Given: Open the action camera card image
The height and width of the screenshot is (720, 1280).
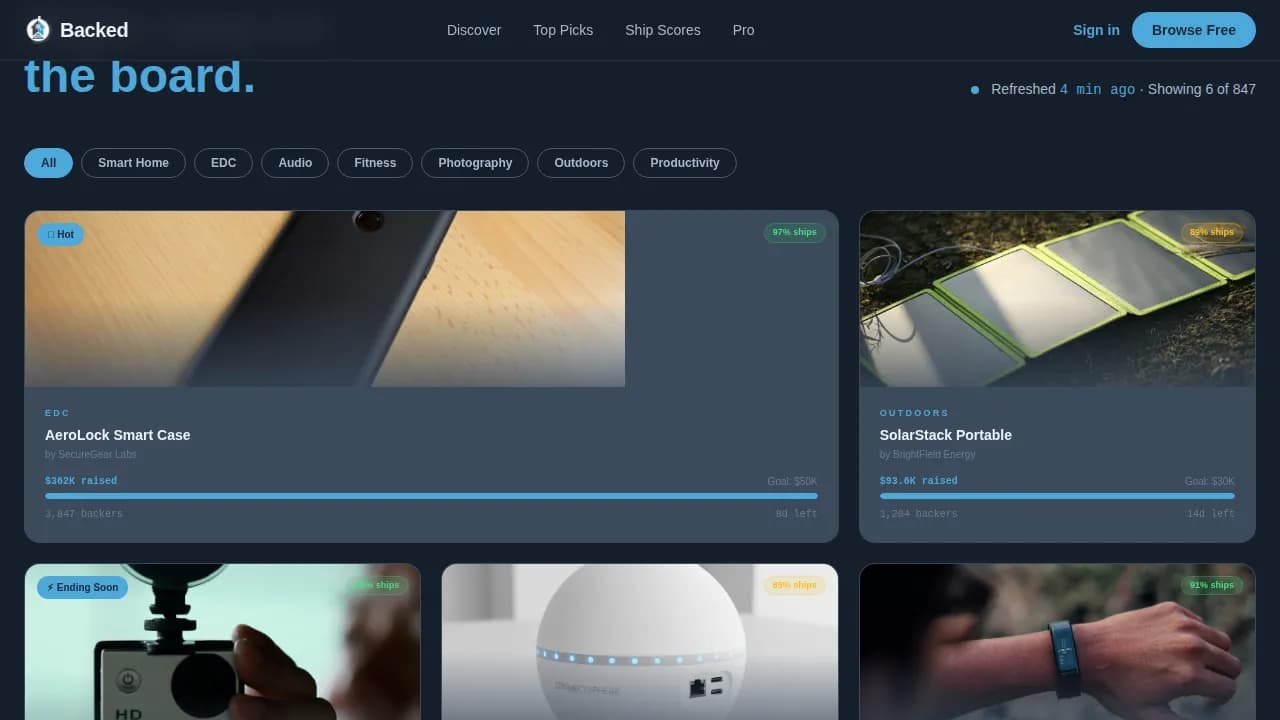Looking at the screenshot, I should (223, 642).
